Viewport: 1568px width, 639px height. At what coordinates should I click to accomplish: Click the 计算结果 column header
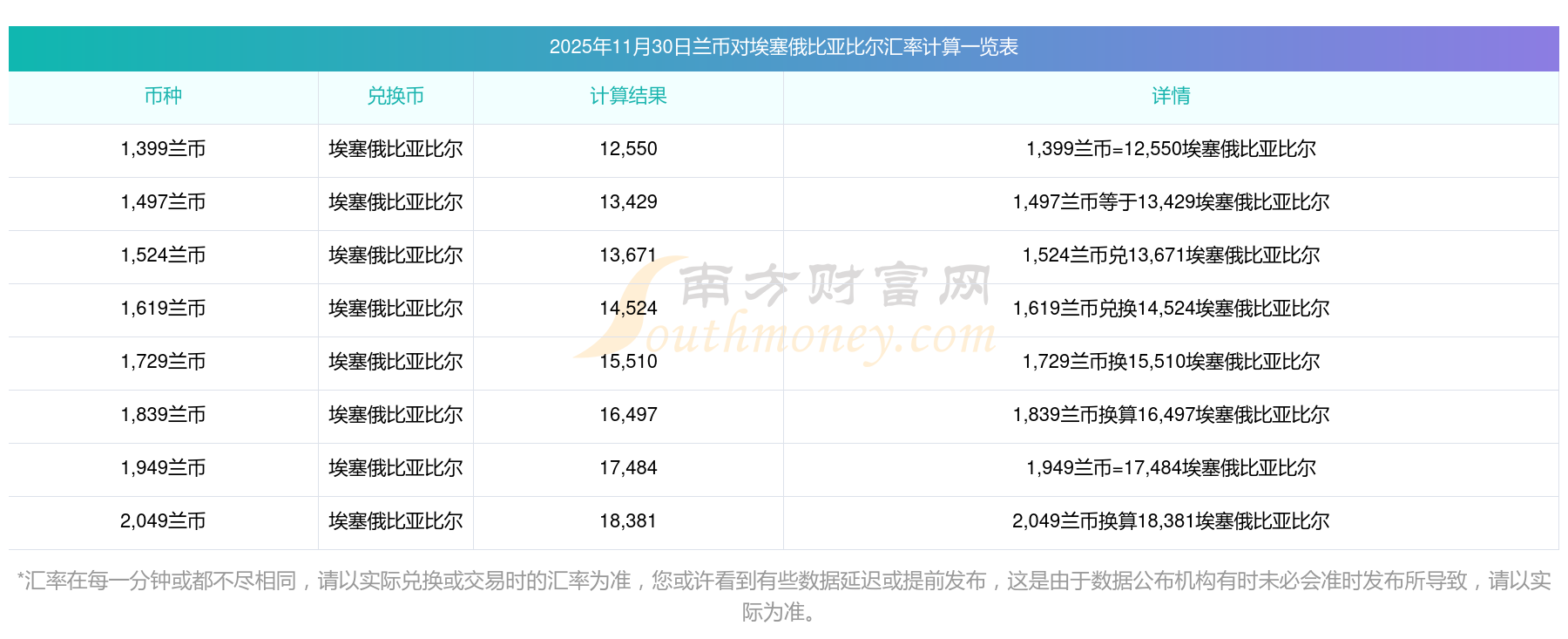(x=628, y=96)
